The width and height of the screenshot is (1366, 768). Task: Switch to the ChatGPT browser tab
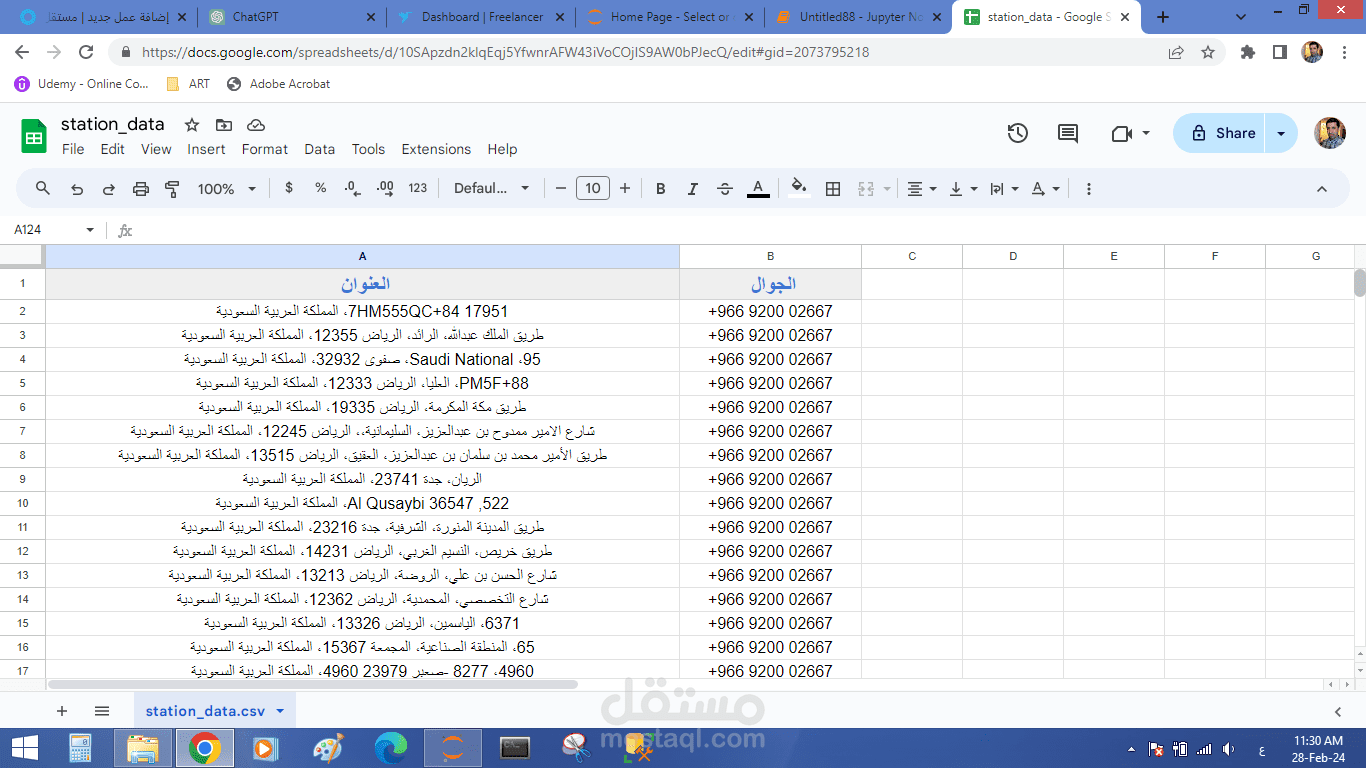tap(290, 17)
